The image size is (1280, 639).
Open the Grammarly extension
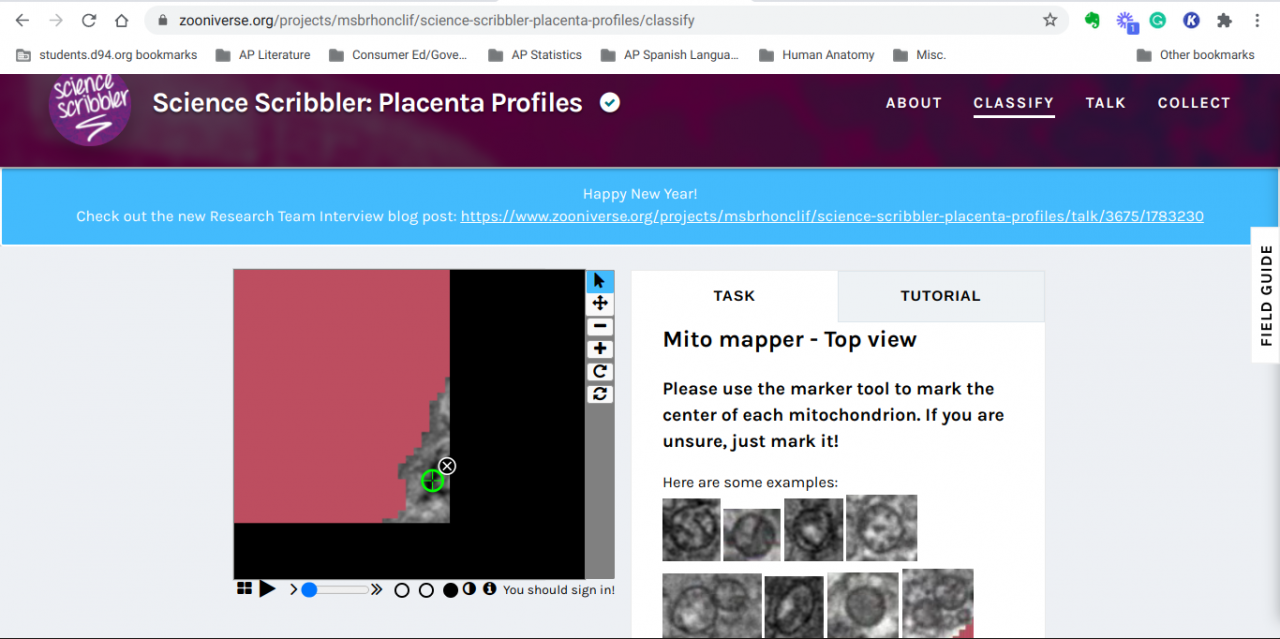pos(1158,20)
